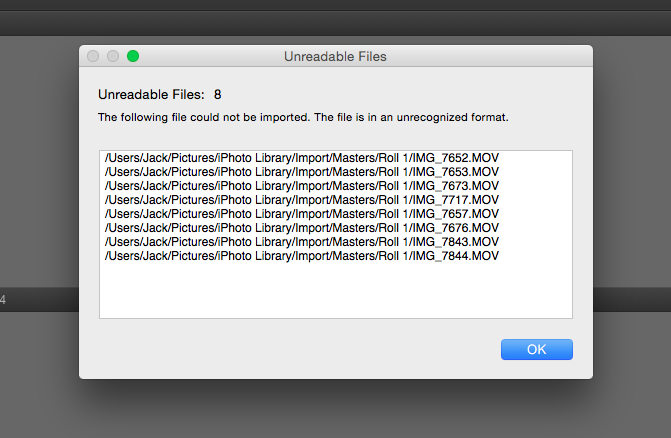Select the last entry IMG_7844.MOV

301,256
